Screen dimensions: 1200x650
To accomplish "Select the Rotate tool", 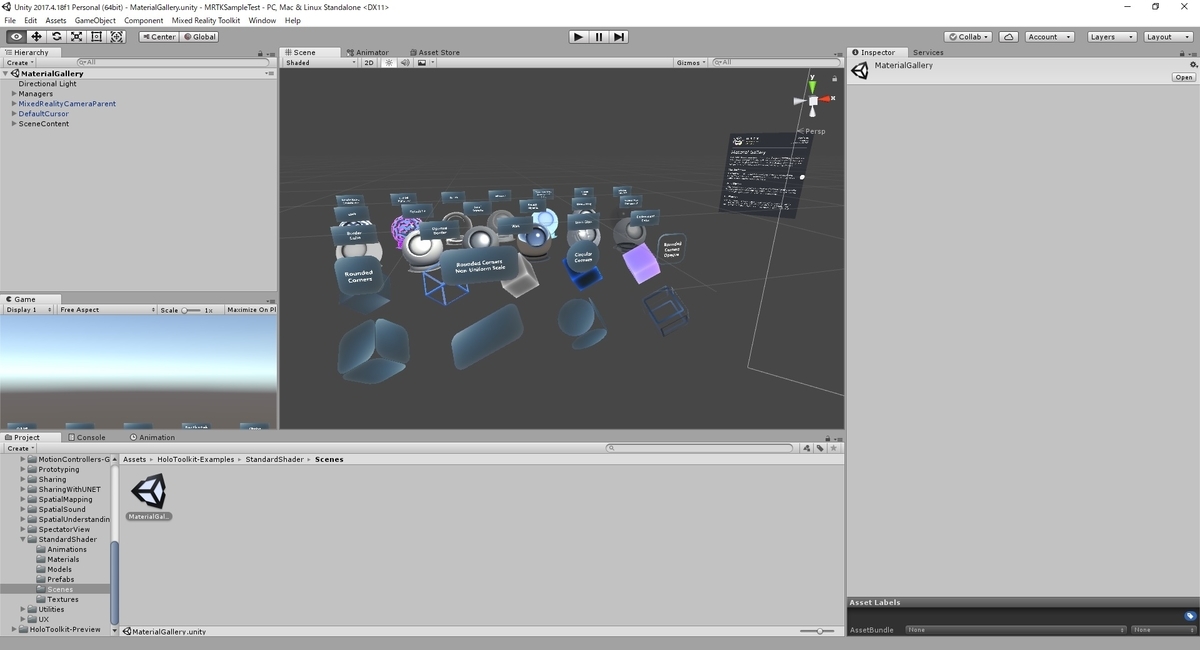I will 56,37.
